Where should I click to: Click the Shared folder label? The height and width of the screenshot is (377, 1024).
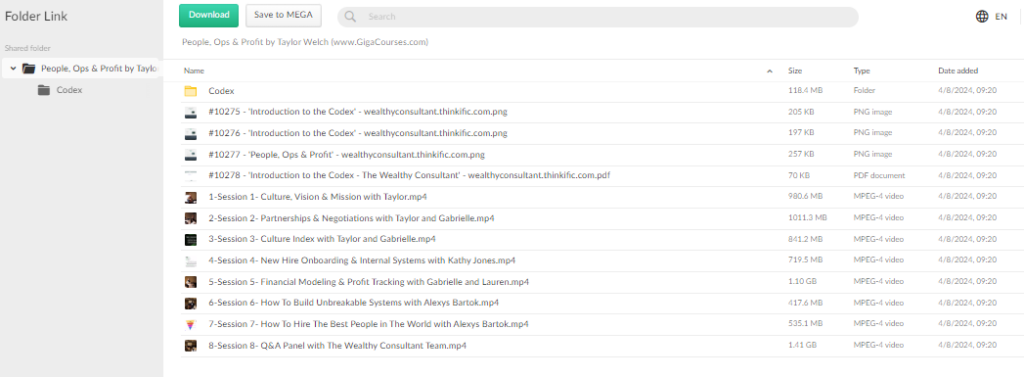(27, 48)
